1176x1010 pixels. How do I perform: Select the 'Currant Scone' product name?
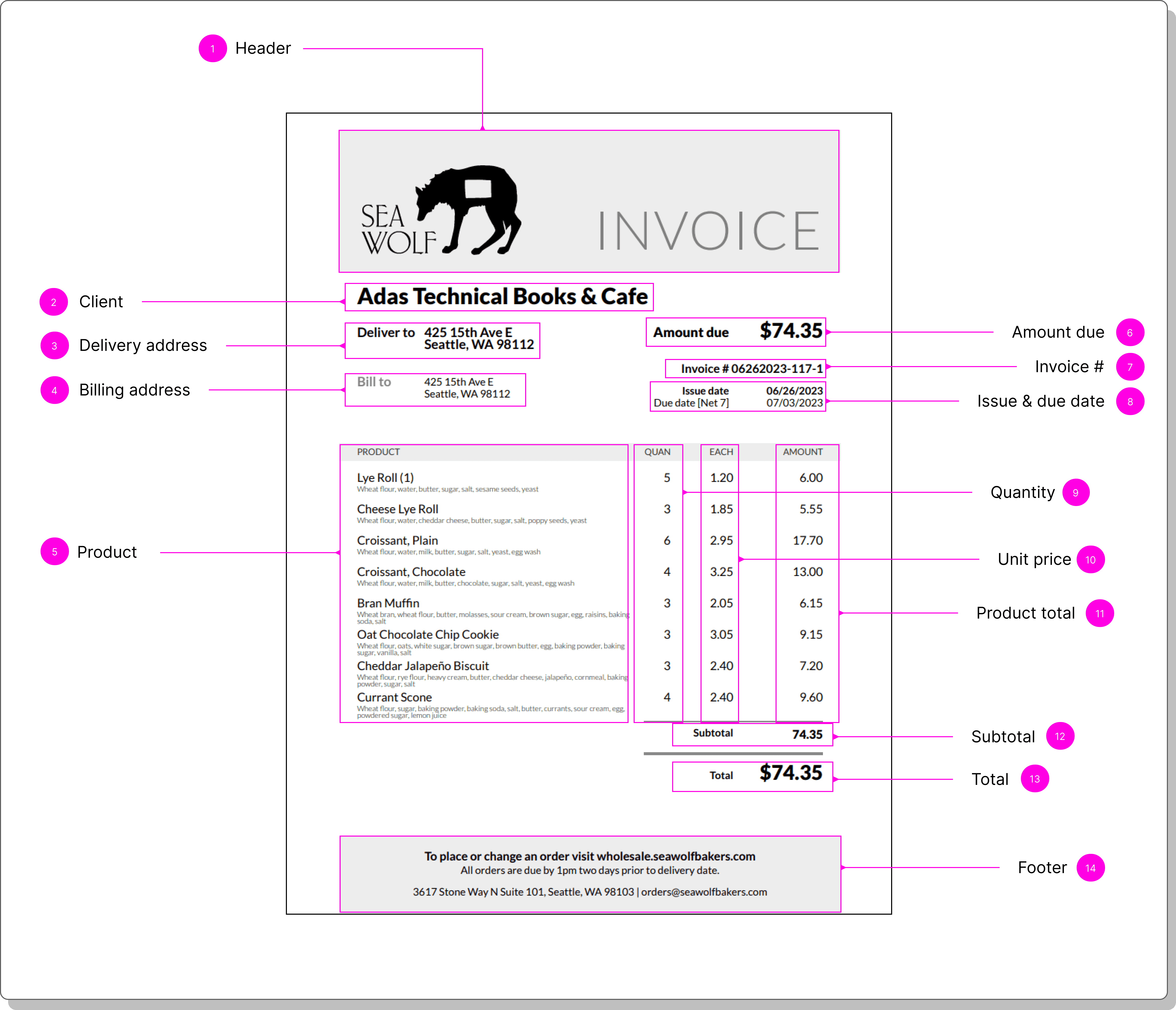pos(394,697)
